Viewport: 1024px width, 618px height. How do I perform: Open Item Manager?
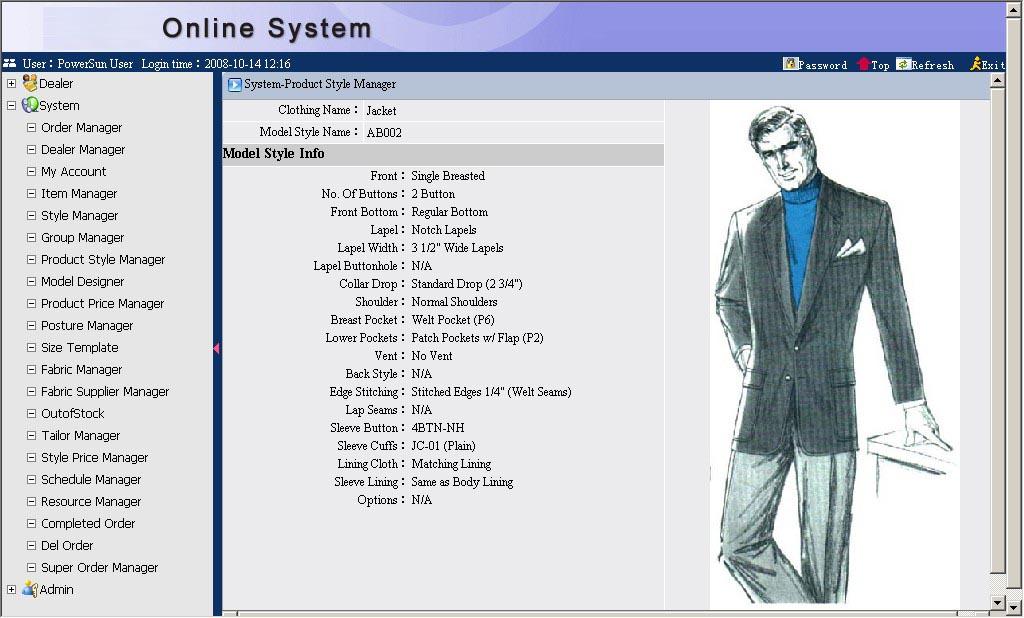click(79, 193)
